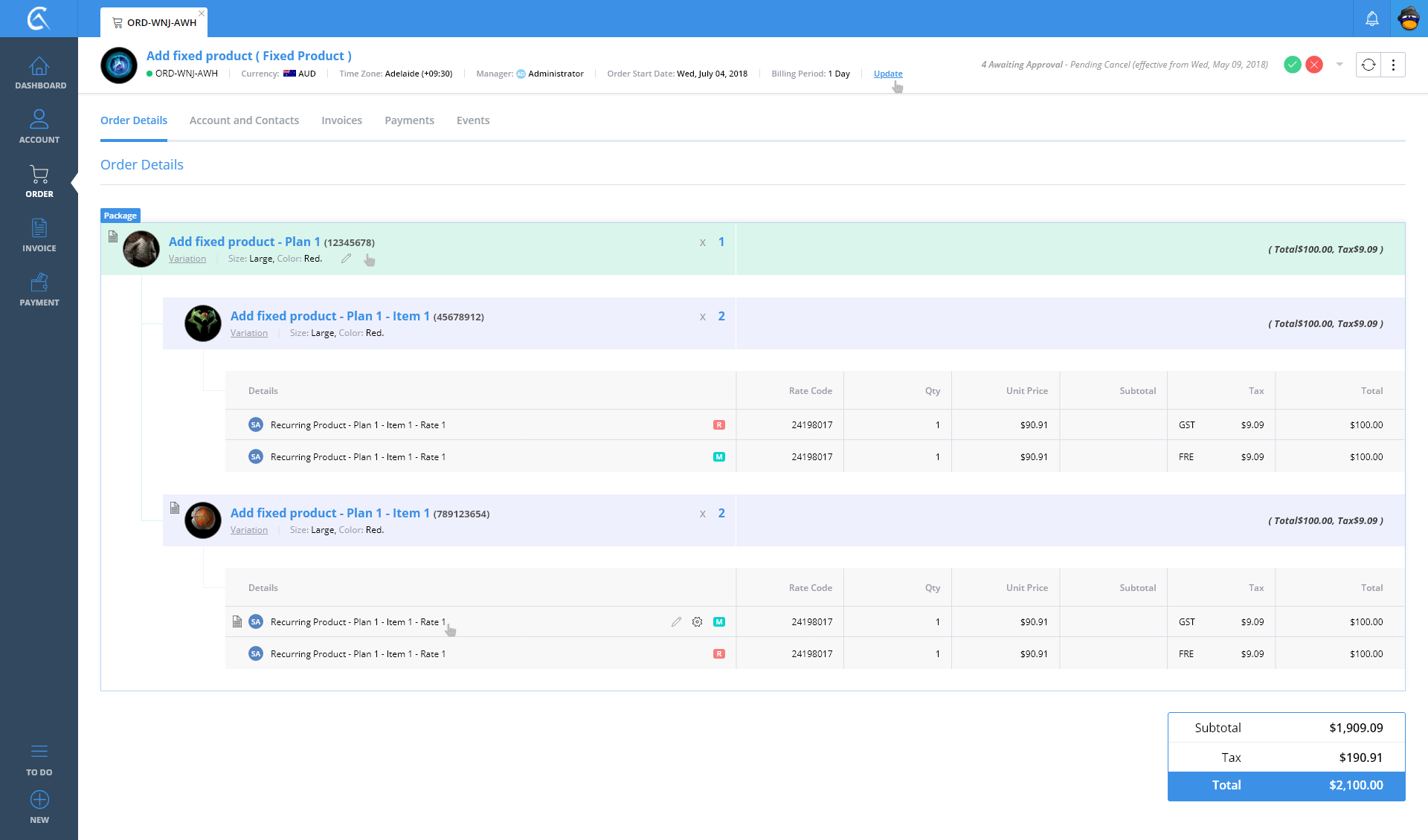The width and height of the screenshot is (1428, 840).
Task: Click the pencil edit icon beside Plan 1 variation
Action: point(346,259)
